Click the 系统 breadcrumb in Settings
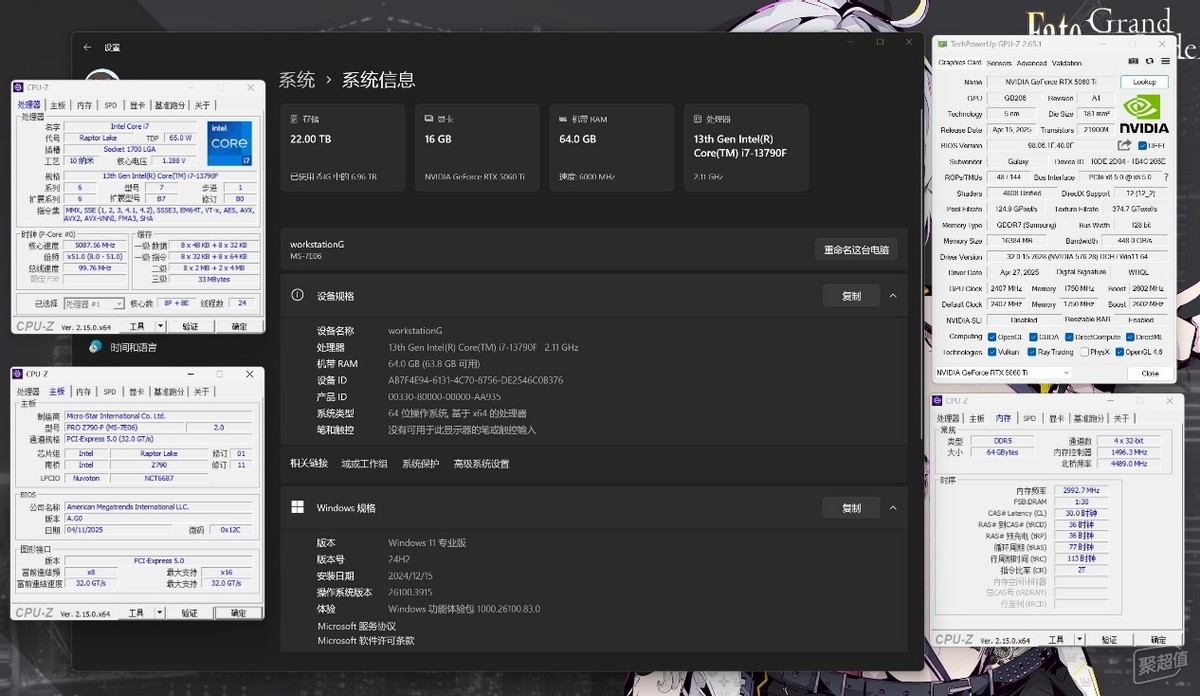This screenshot has height=696, width=1200. pyautogui.click(x=297, y=80)
